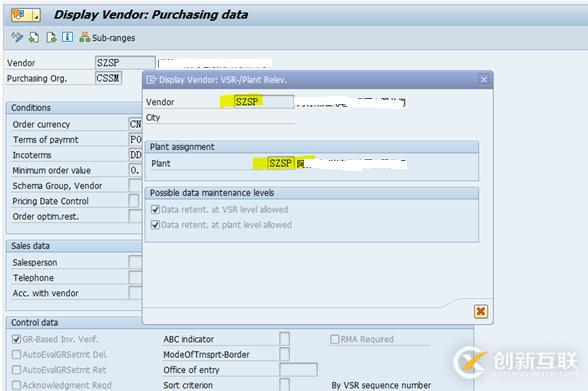Viewport: 588px width, 391px height.
Task: Toggle GR-Based Inv. Verif. checkbox
Action: pyautogui.click(x=16, y=339)
